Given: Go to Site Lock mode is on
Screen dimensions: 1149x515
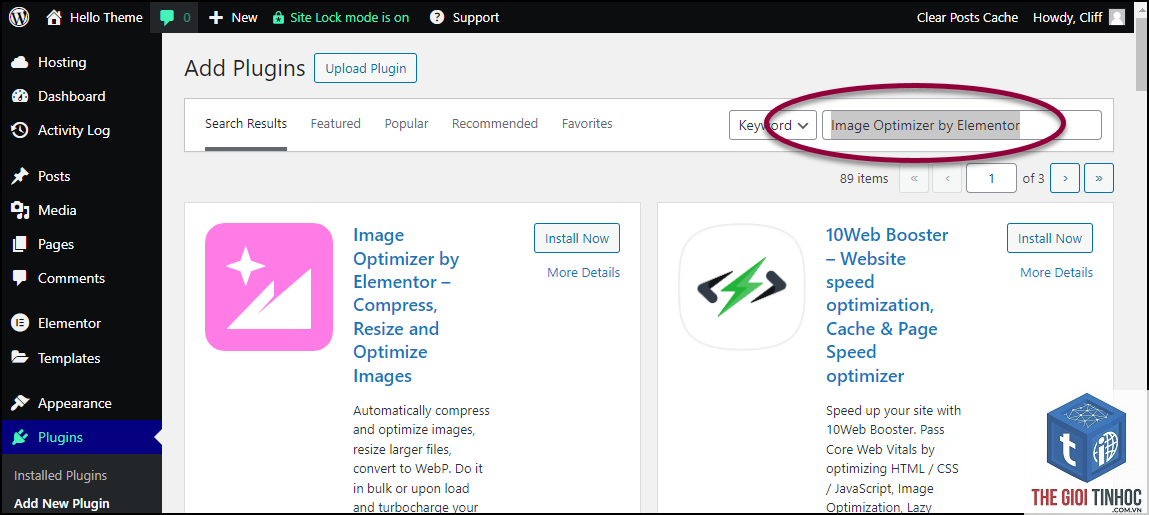Looking at the screenshot, I should click(341, 18).
